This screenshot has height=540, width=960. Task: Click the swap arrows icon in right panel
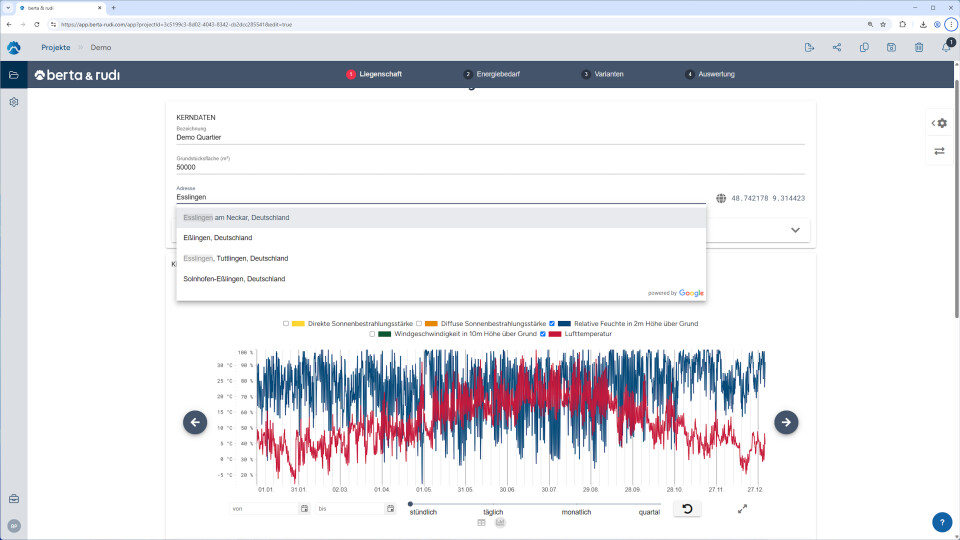coord(939,151)
